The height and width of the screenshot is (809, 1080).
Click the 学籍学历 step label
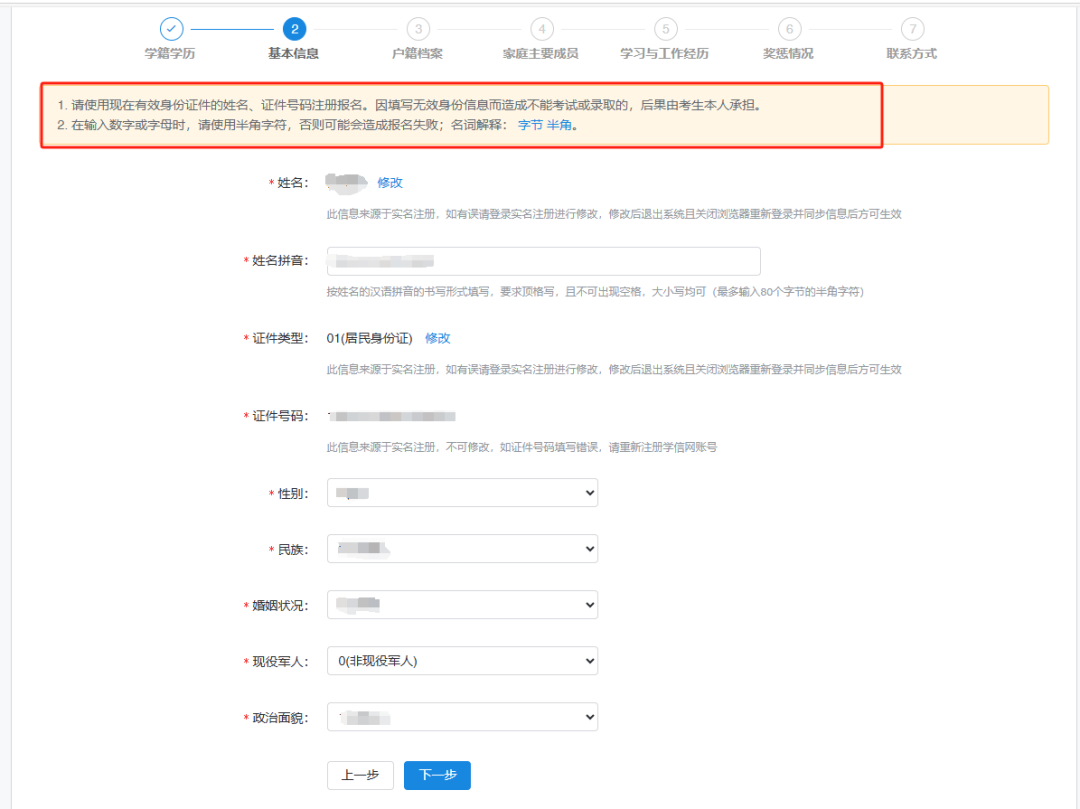pos(170,54)
